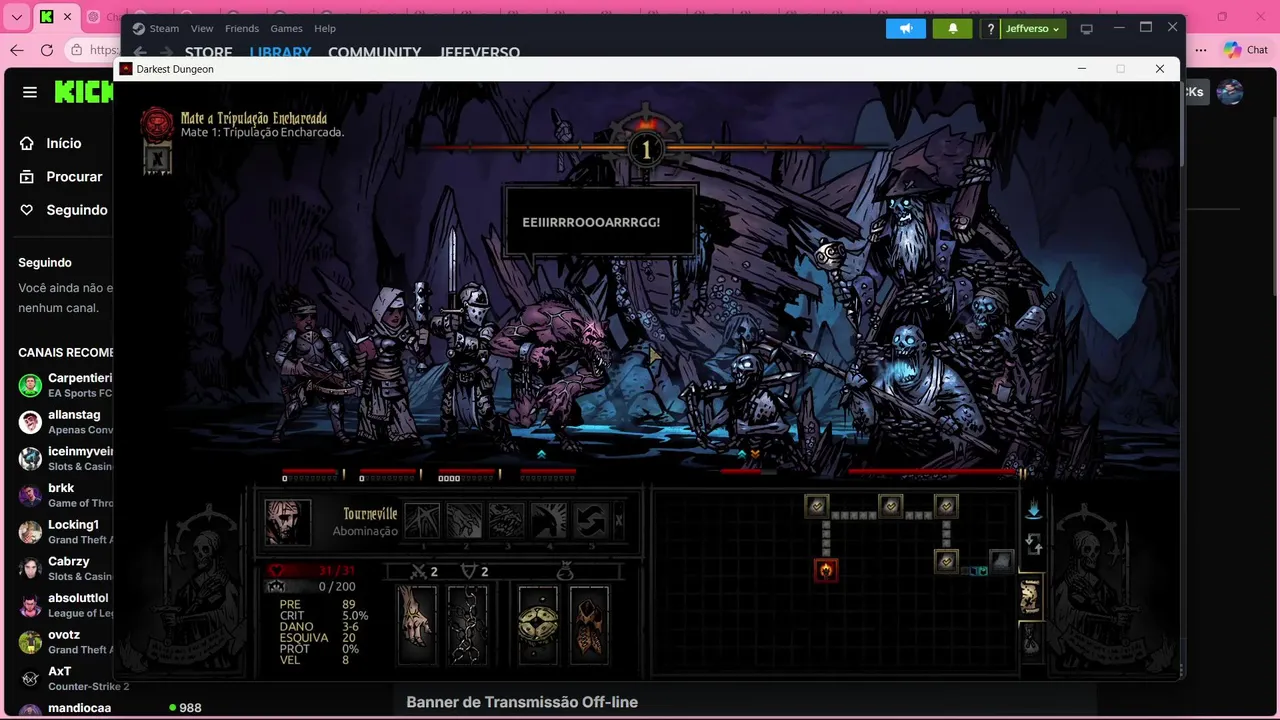The height and width of the screenshot is (720, 1280).
Task: Click the DANO 3-6 stat line
Action: pyautogui.click(x=318, y=627)
